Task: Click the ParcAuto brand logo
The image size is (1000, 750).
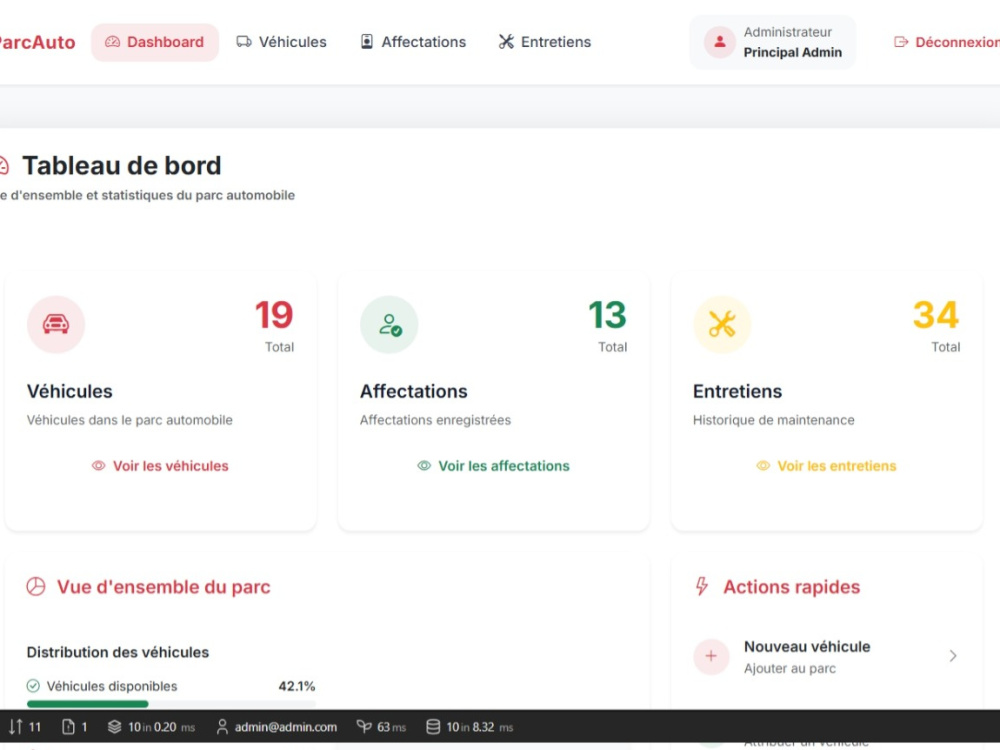Action: point(37,42)
